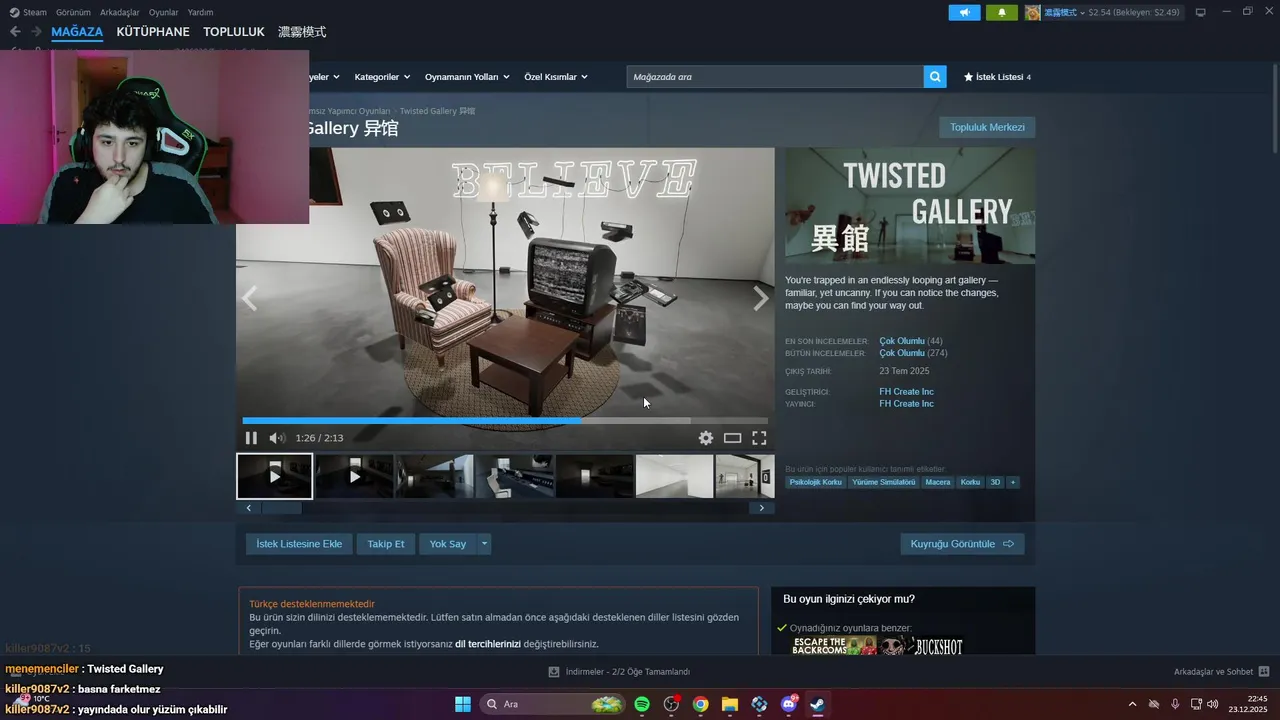Go to previous media with left arrow
Image resolution: width=1280 pixels, height=720 pixels.
[x=249, y=298]
